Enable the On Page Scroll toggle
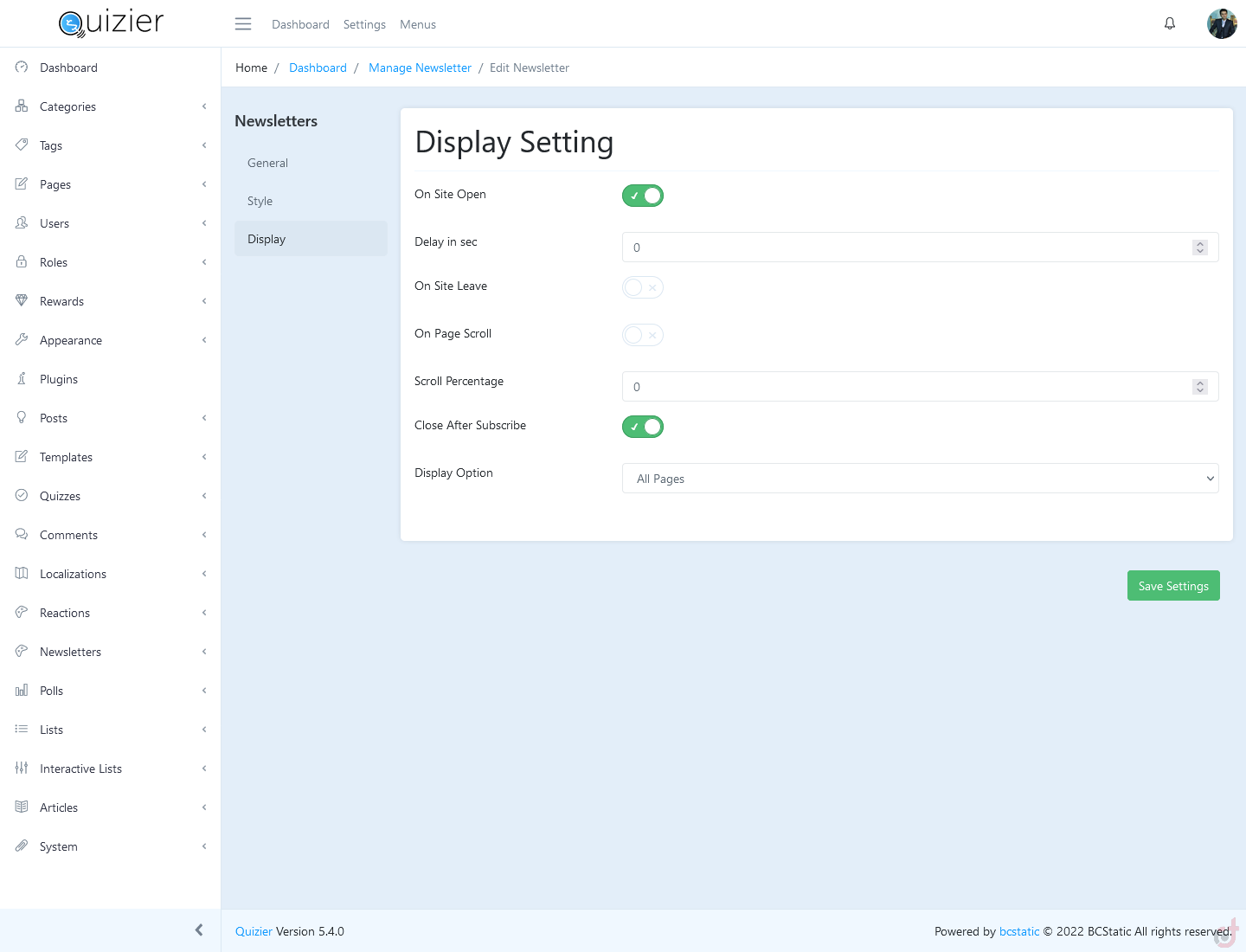Image resolution: width=1246 pixels, height=952 pixels. [643, 335]
